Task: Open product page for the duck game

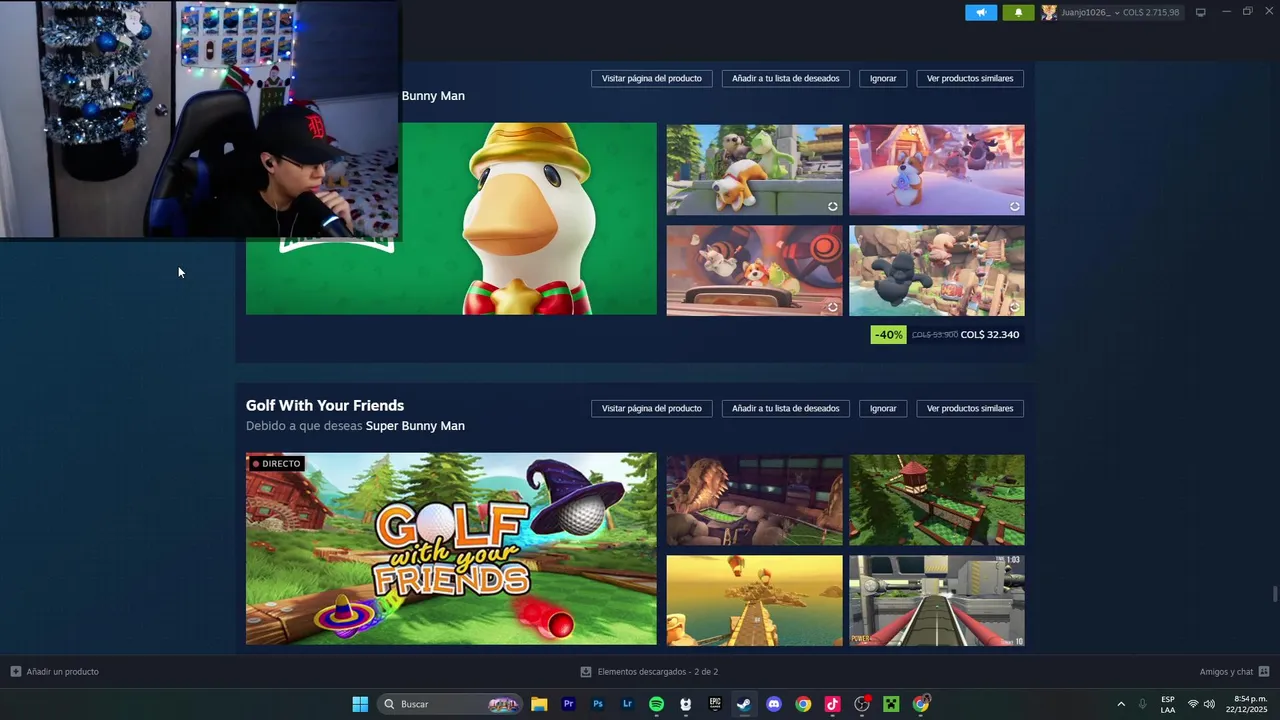Action: pos(651,78)
